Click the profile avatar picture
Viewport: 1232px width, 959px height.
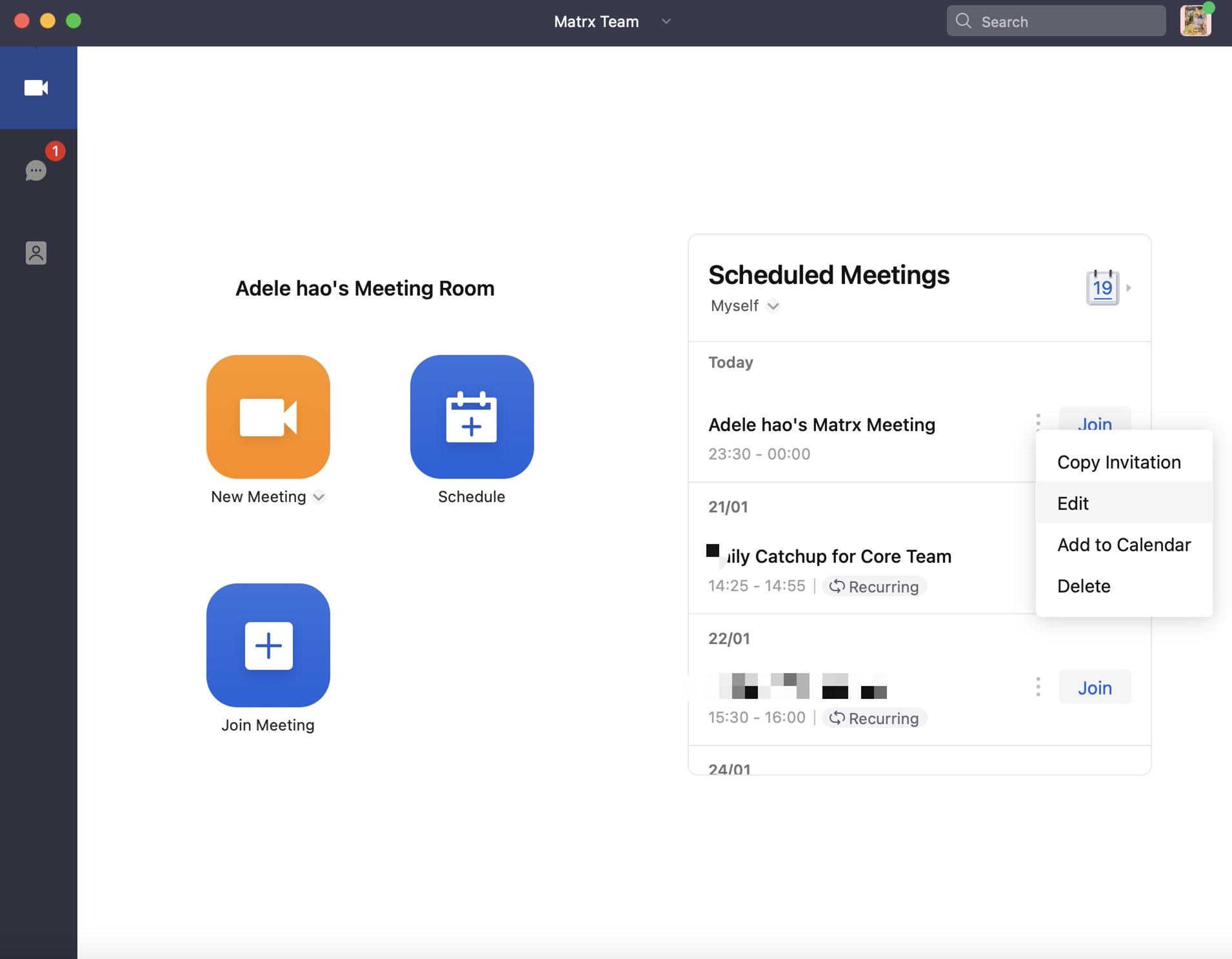click(1195, 21)
